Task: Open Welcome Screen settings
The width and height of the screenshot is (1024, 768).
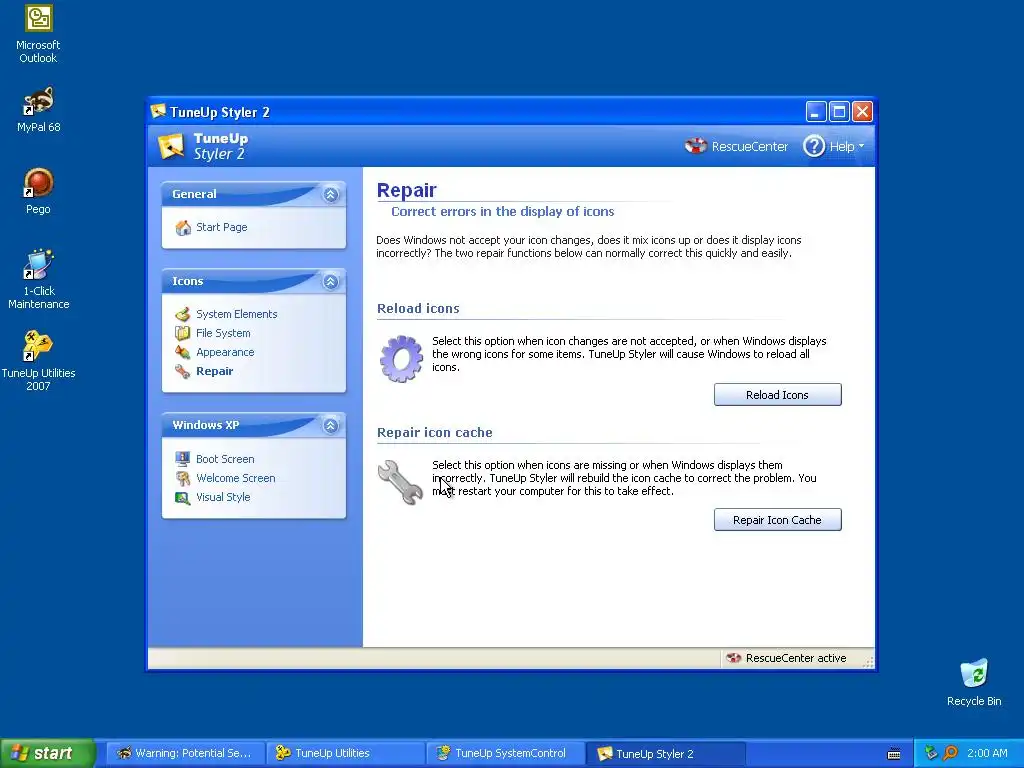Action: point(235,478)
